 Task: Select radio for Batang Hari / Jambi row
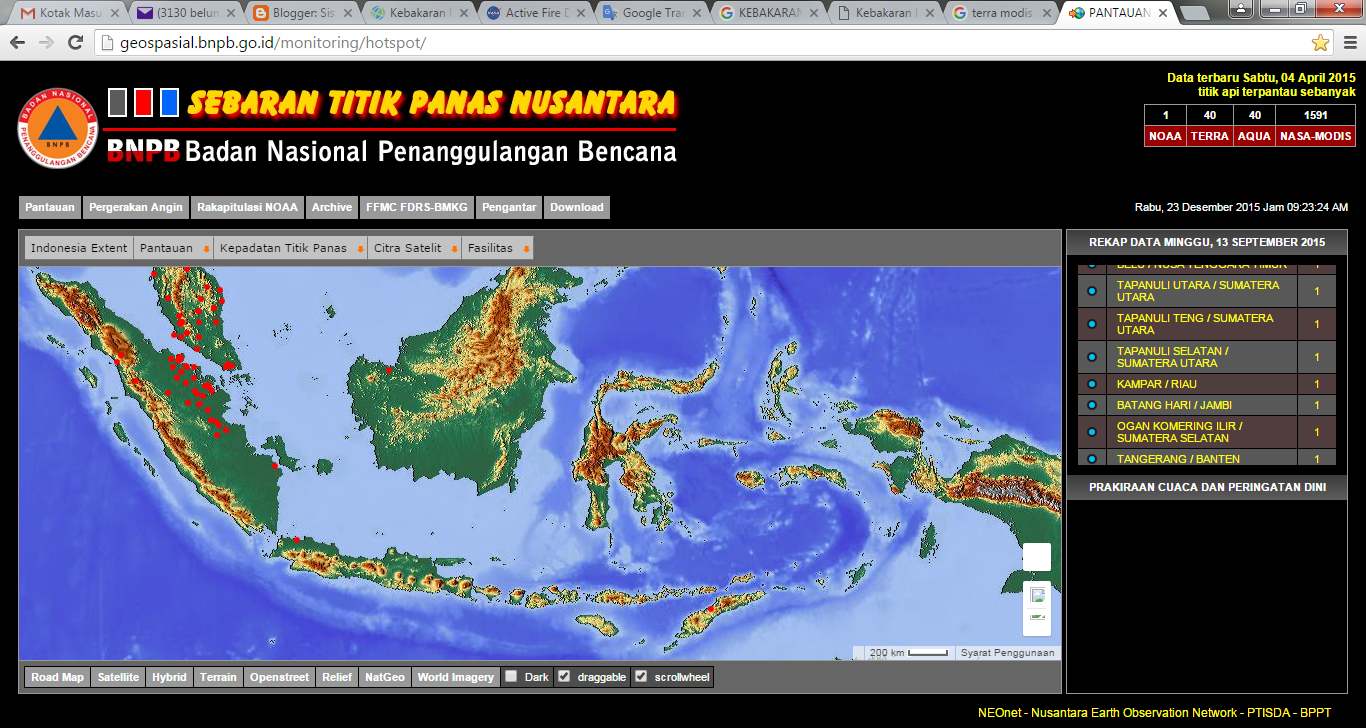pyautogui.click(x=1092, y=405)
